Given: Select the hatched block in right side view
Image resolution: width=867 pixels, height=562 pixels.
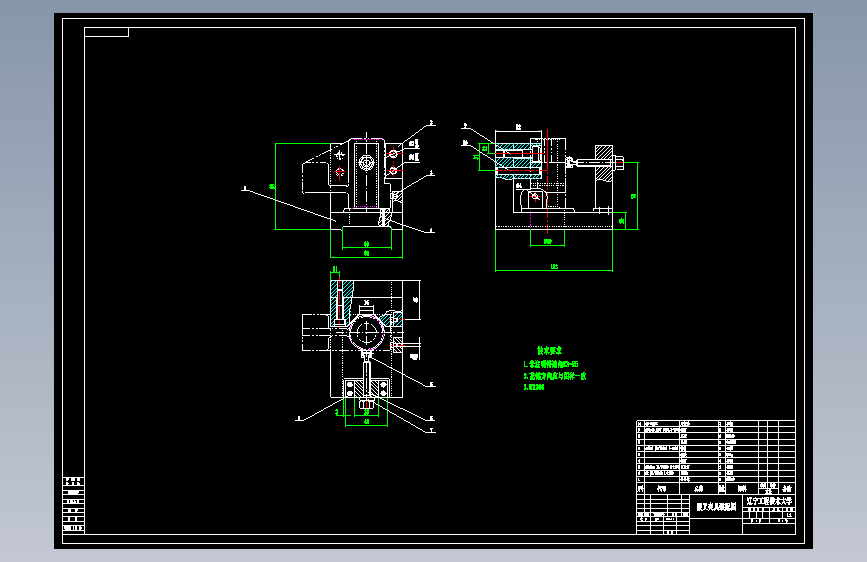Looking at the screenshot, I should (x=604, y=163).
